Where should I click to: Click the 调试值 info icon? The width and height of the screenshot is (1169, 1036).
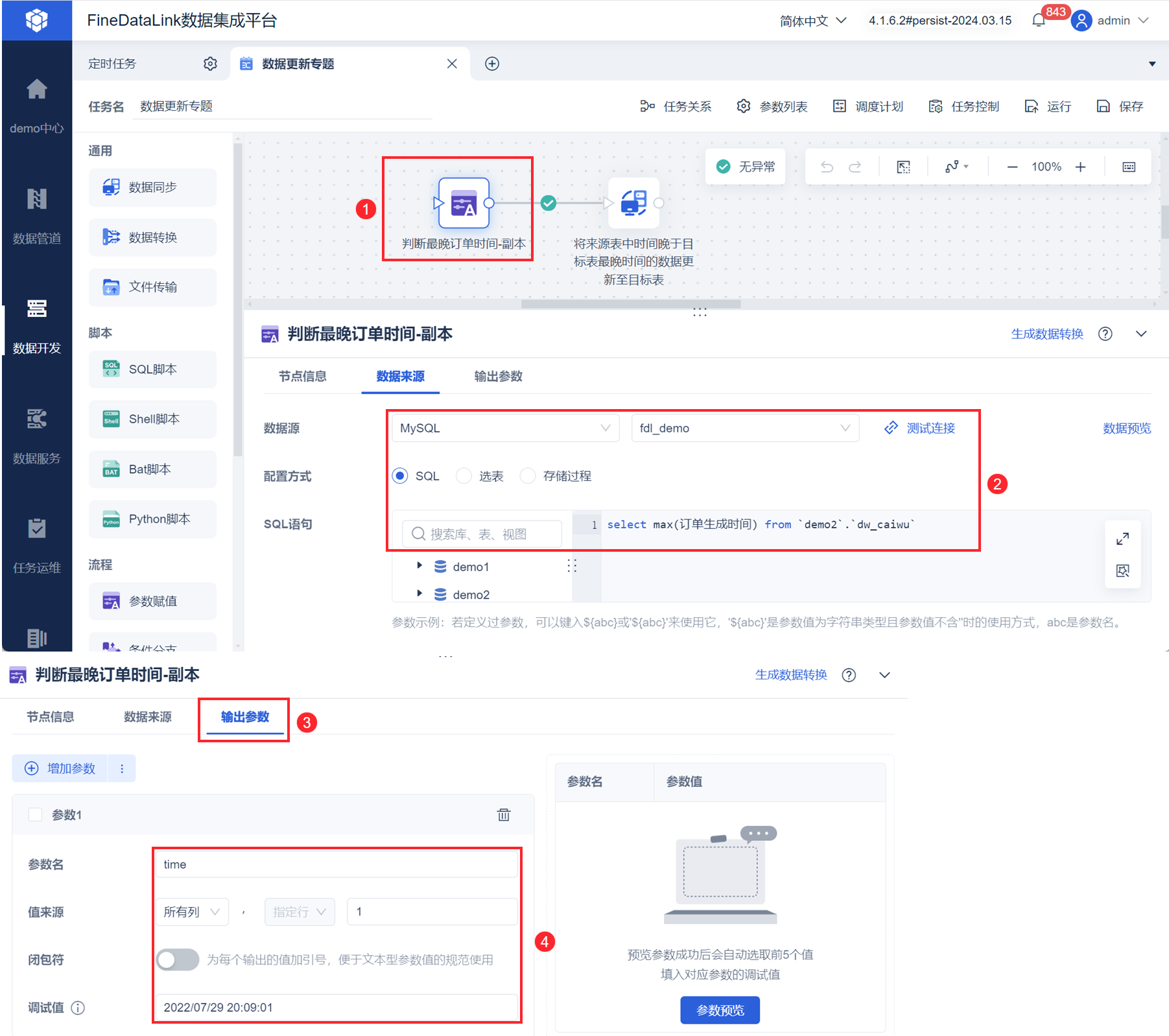click(78, 1007)
